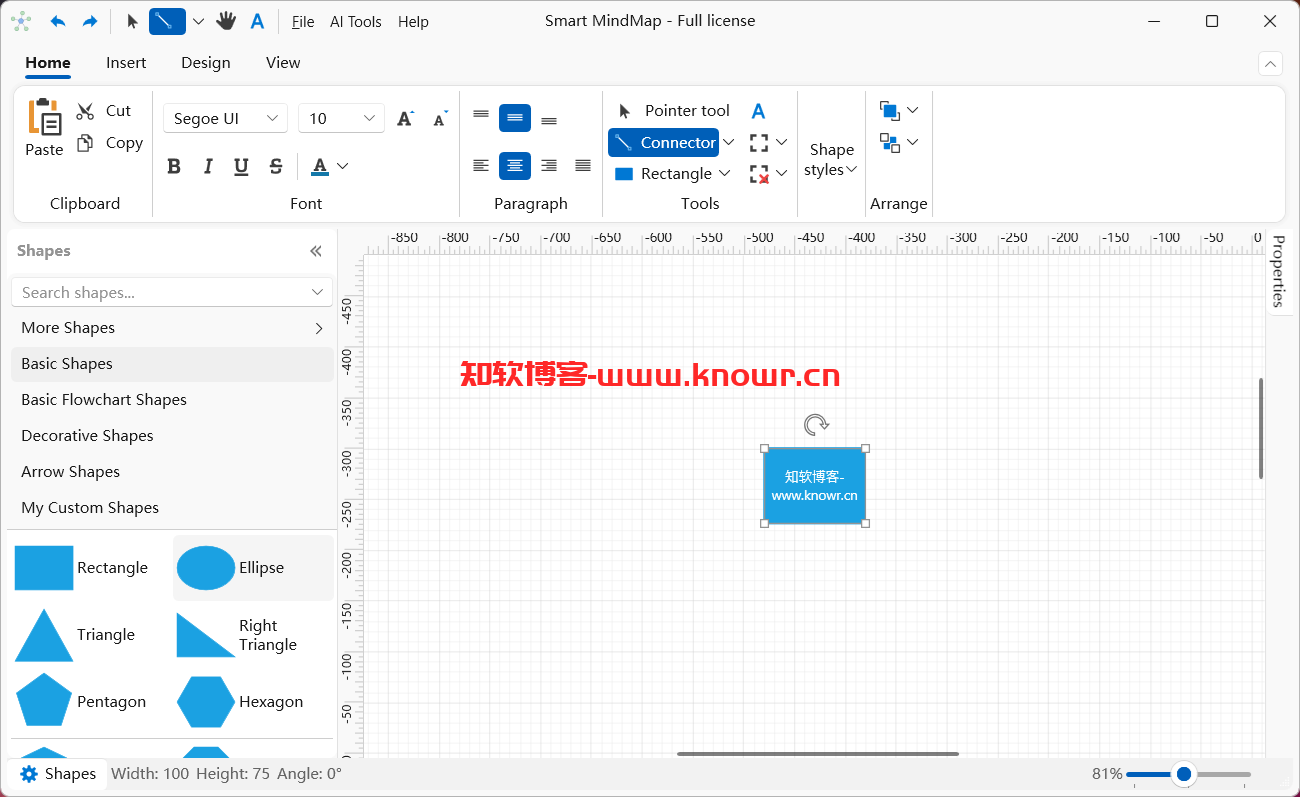This screenshot has height=797, width=1300.
Task: Open the File menu
Action: click(x=303, y=22)
